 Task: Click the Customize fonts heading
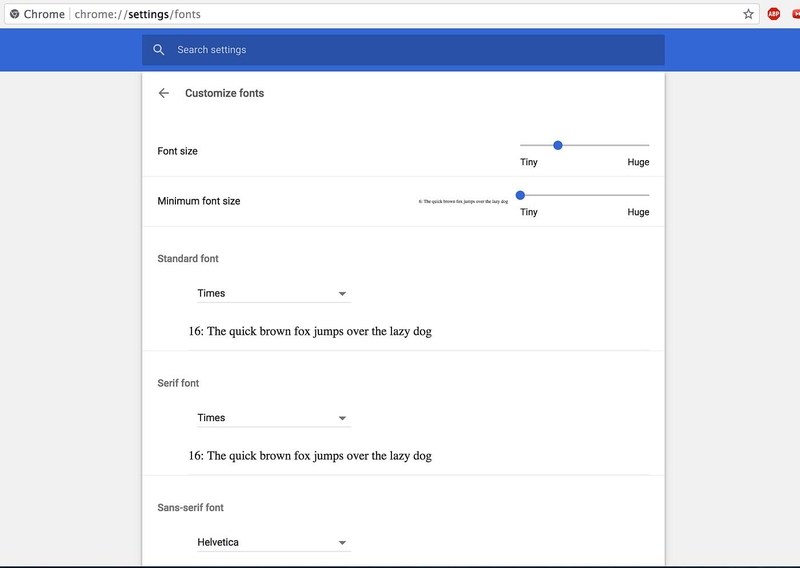pyautogui.click(x=224, y=93)
